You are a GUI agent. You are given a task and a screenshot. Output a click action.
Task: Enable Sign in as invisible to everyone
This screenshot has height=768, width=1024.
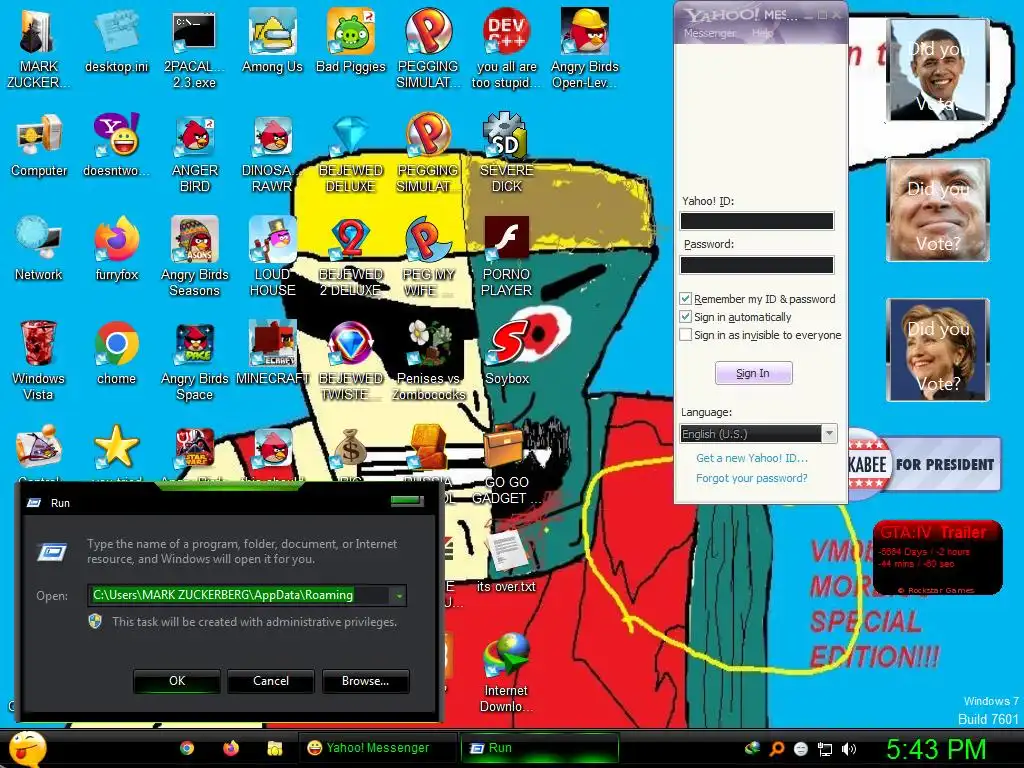(x=685, y=334)
